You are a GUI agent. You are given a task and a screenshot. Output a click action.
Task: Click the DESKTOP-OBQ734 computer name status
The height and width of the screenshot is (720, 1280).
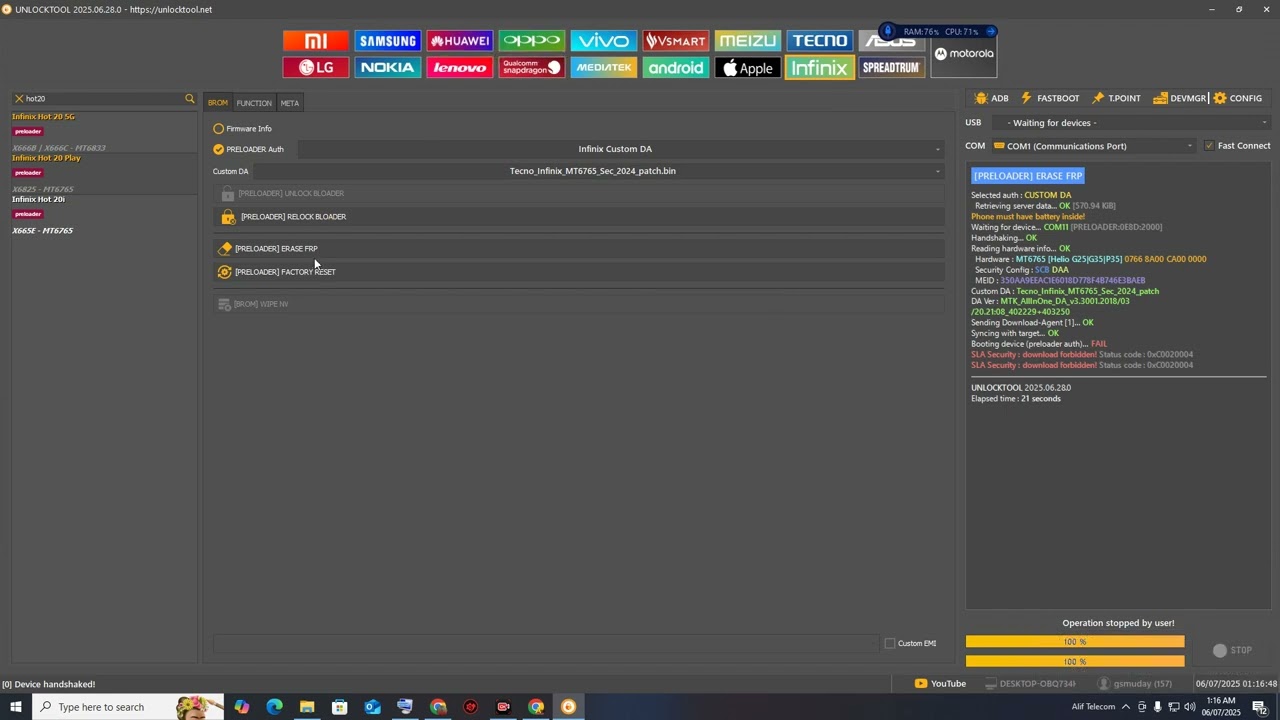pos(1029,684)
